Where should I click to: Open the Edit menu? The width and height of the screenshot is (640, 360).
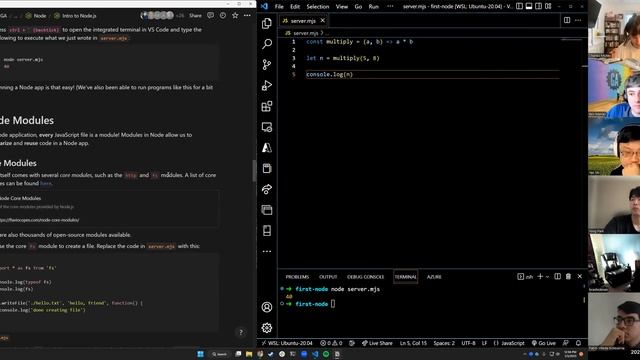[295, 7]
